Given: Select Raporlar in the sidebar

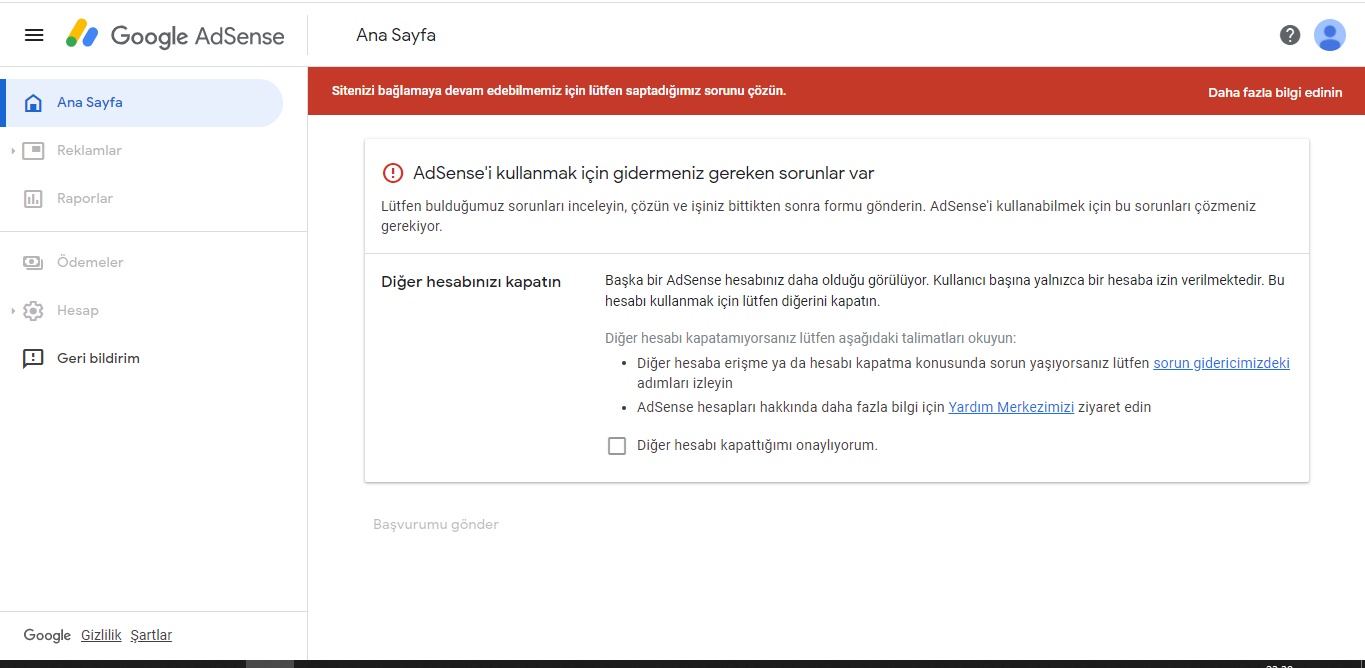Looking at the screenshot, I should [x=142, y=199].
